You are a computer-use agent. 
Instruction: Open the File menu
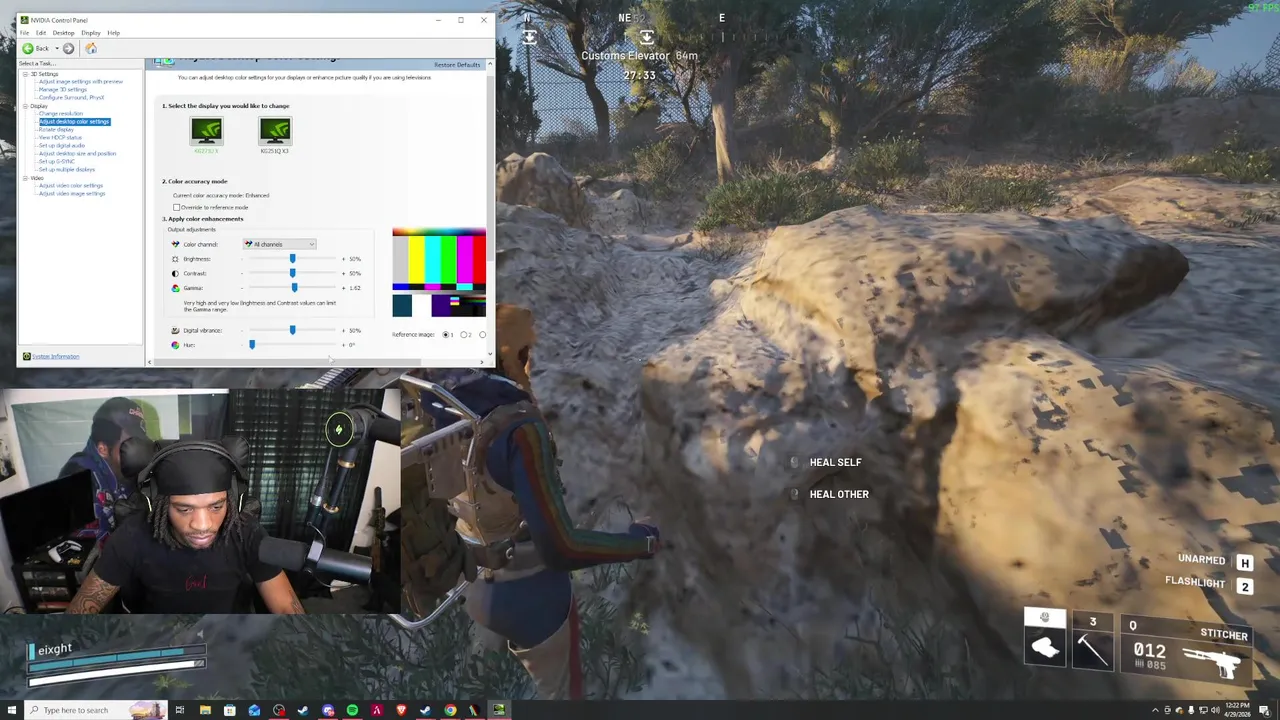coord(25,33)
